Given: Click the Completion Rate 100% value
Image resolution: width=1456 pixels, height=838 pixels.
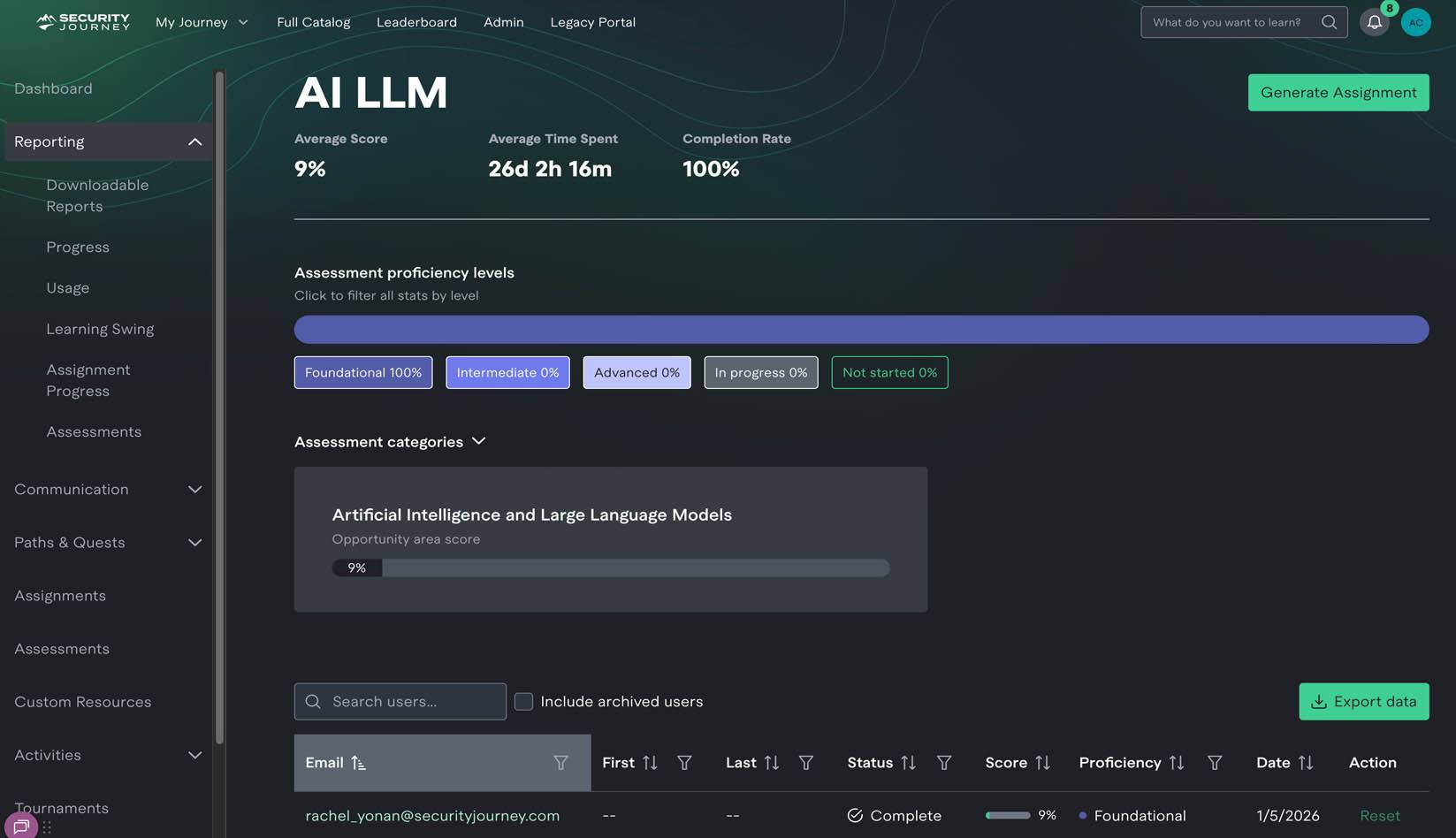Looking at the screenshot, I should [x=711, y=169].
